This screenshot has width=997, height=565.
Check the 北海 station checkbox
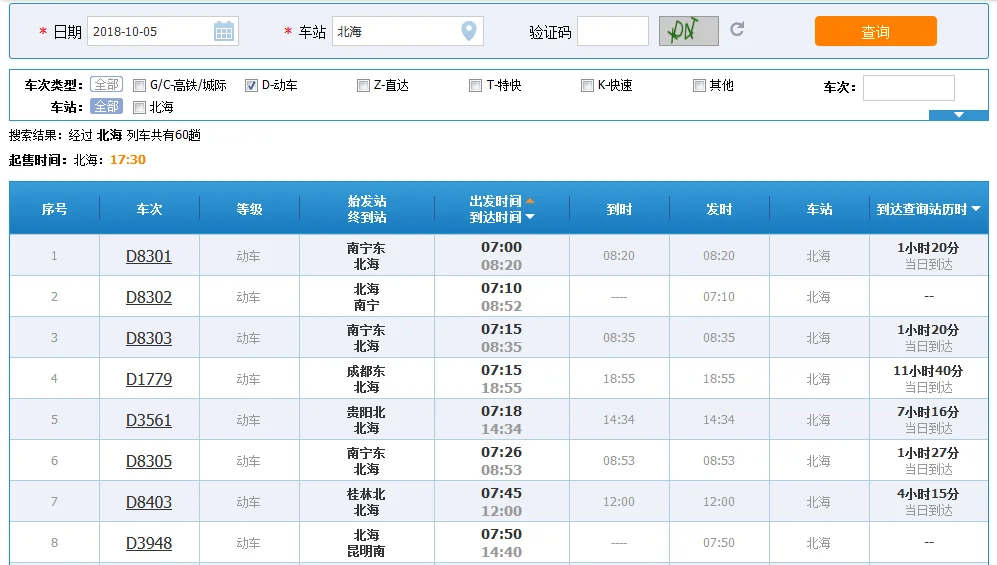139,107
